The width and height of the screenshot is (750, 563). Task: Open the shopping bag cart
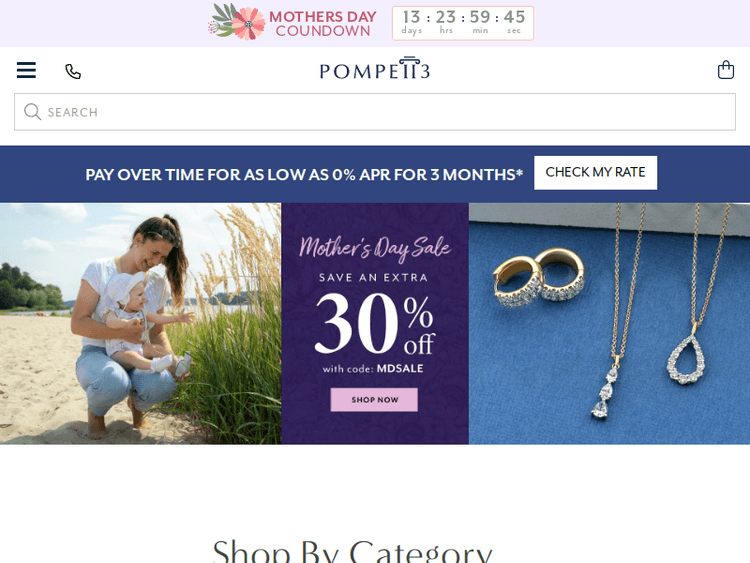click(726, 70)
